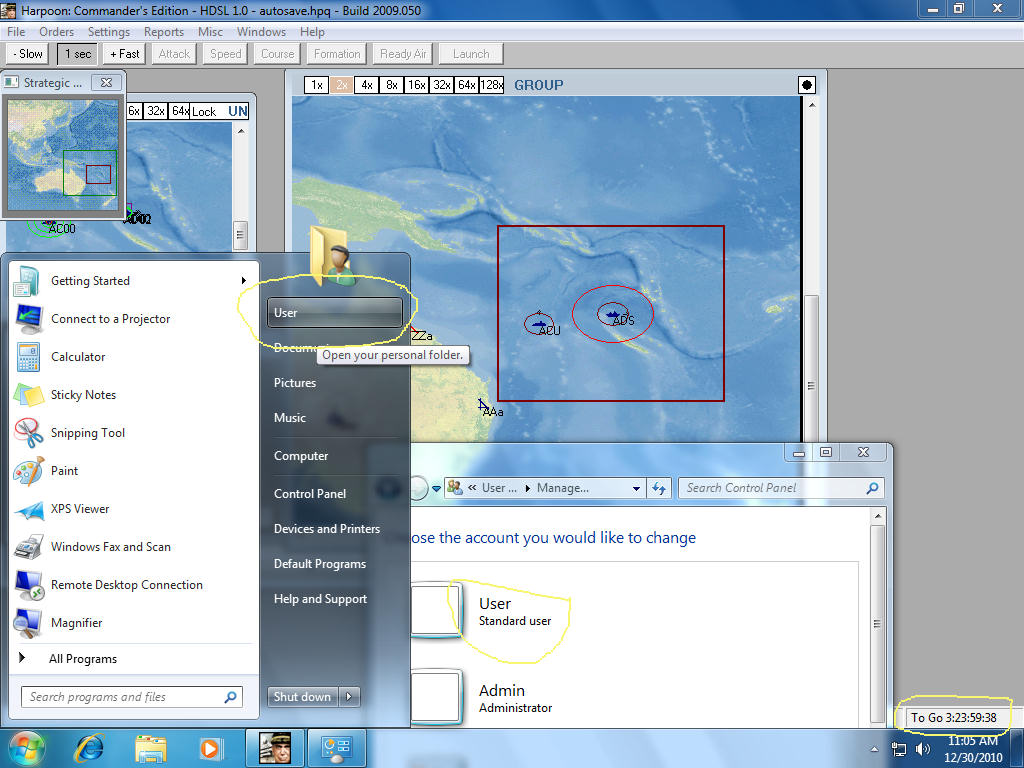Open Control Panel from Start menu
Screen dimensions: 1024x768
click(310, 494)
